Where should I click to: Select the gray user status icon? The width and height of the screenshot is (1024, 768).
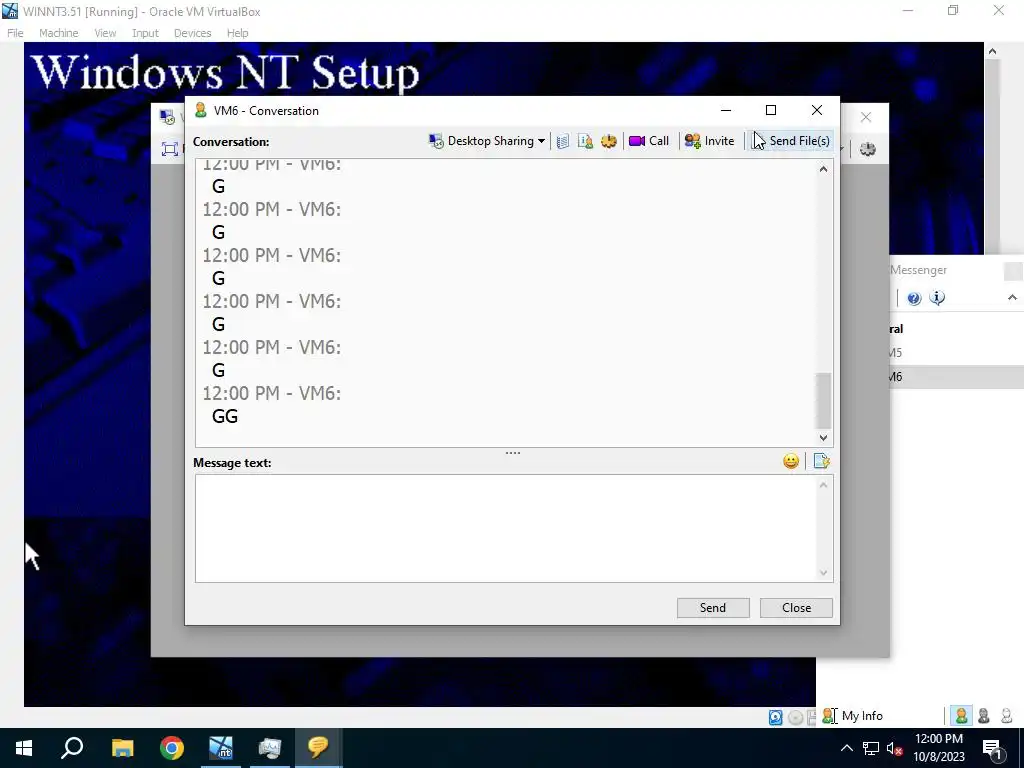coord(984,716)
